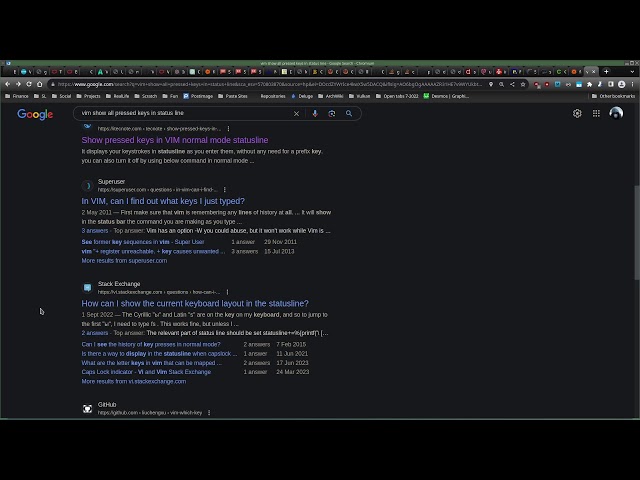
Task: Open 'How can I show the current keyboard layout' result
Action: point(195,304)
